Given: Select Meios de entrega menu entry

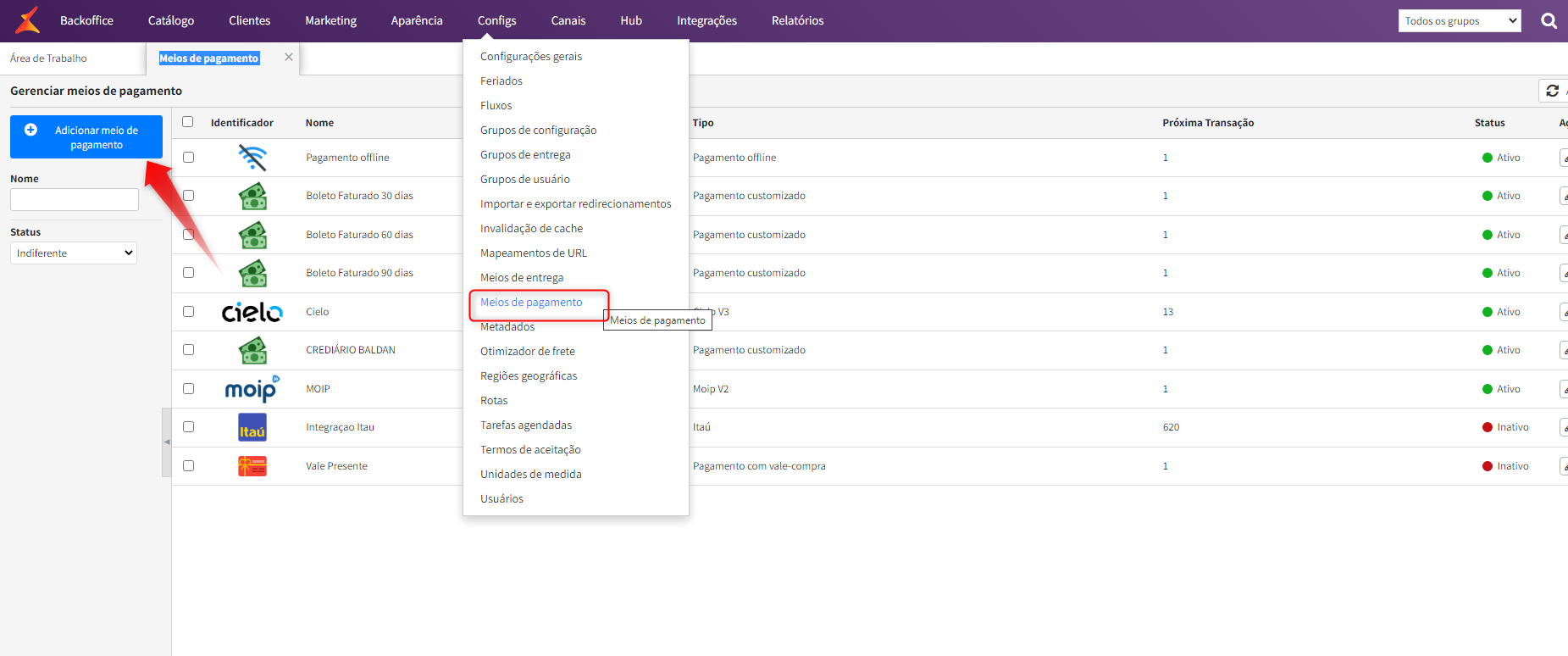Looking at the screenshot, I should tap(522, 278).
